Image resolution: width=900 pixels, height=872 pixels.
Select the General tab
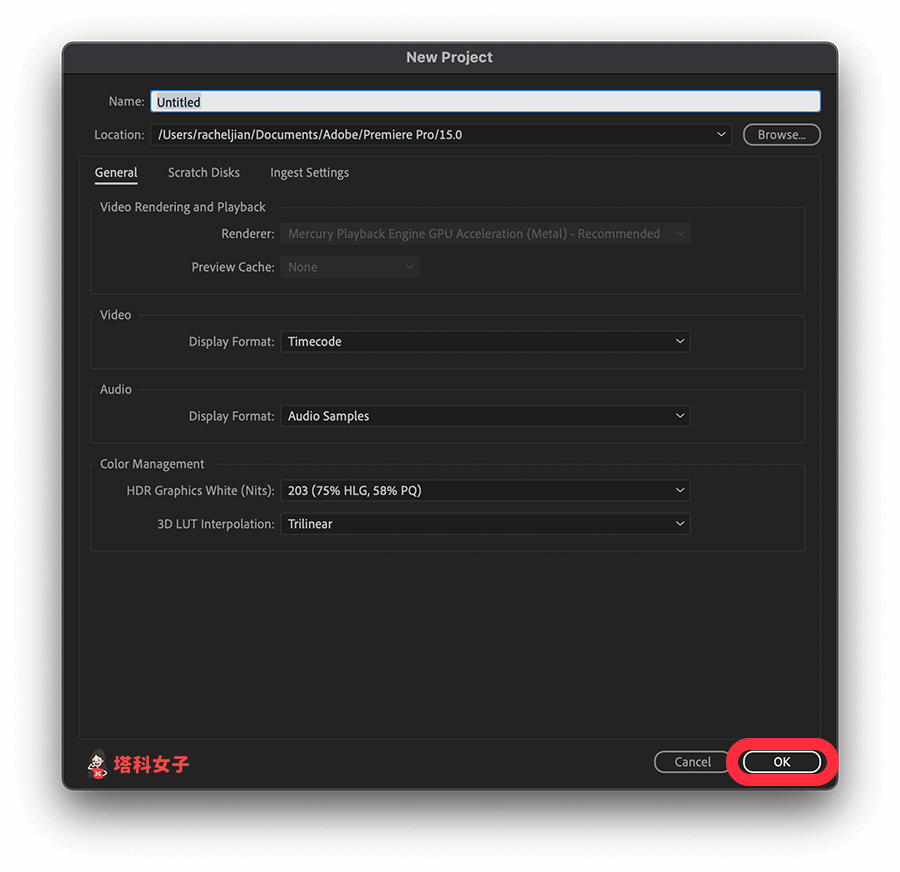click(x=116, y=172)
